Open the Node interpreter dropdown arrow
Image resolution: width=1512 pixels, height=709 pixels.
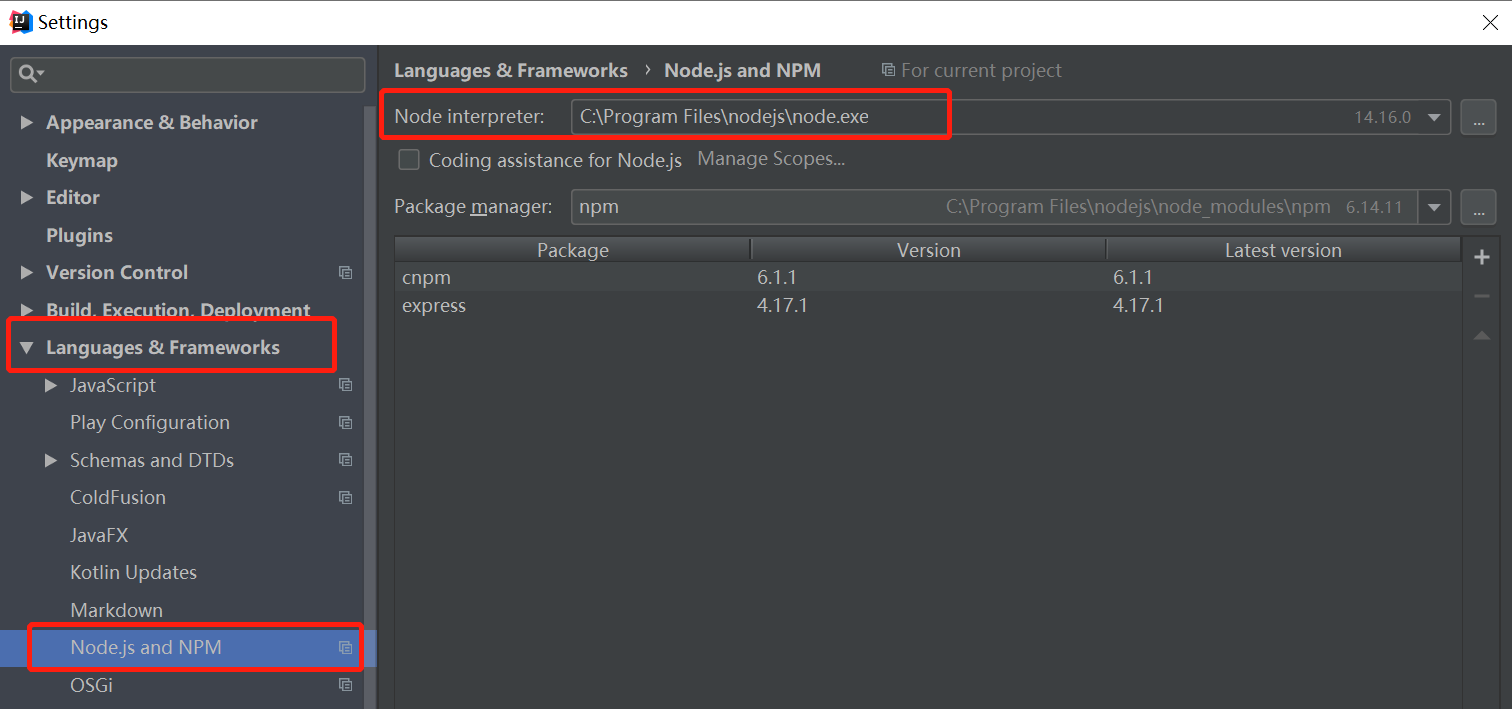coord(1434,117)
